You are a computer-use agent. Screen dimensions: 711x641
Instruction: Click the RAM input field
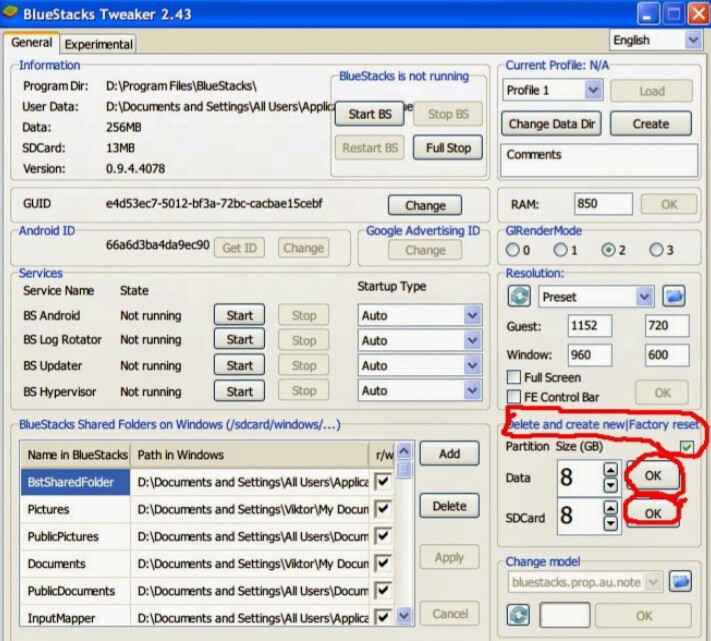tap(603, 204)
